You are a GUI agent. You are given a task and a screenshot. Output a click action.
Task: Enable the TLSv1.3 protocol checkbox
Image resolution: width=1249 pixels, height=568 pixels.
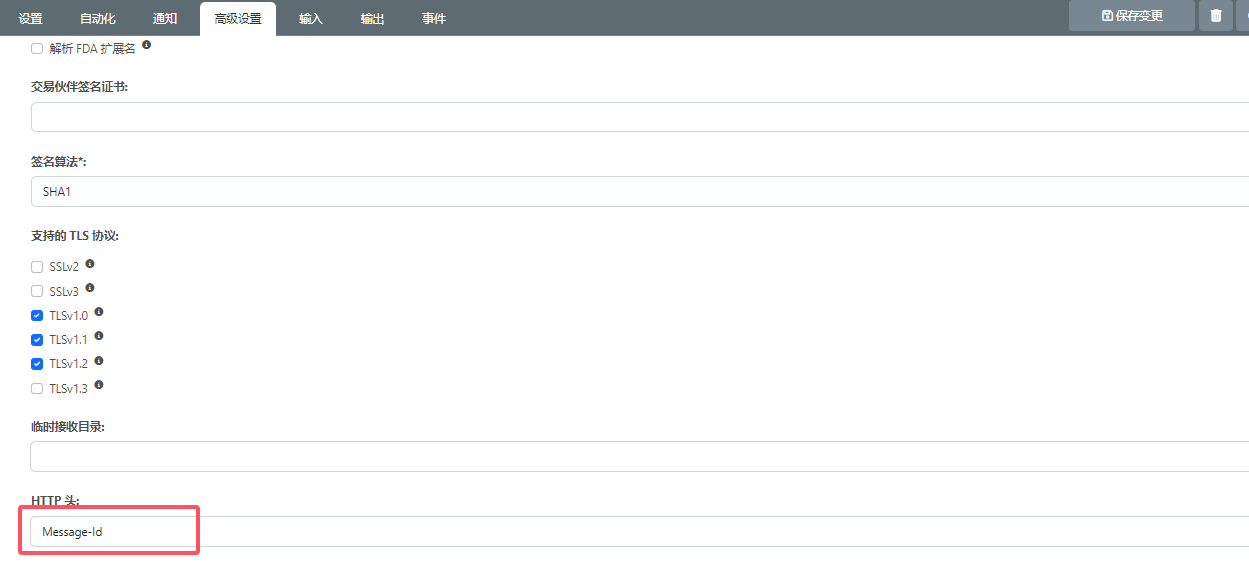pyautogui.click(x=37, y=388)
